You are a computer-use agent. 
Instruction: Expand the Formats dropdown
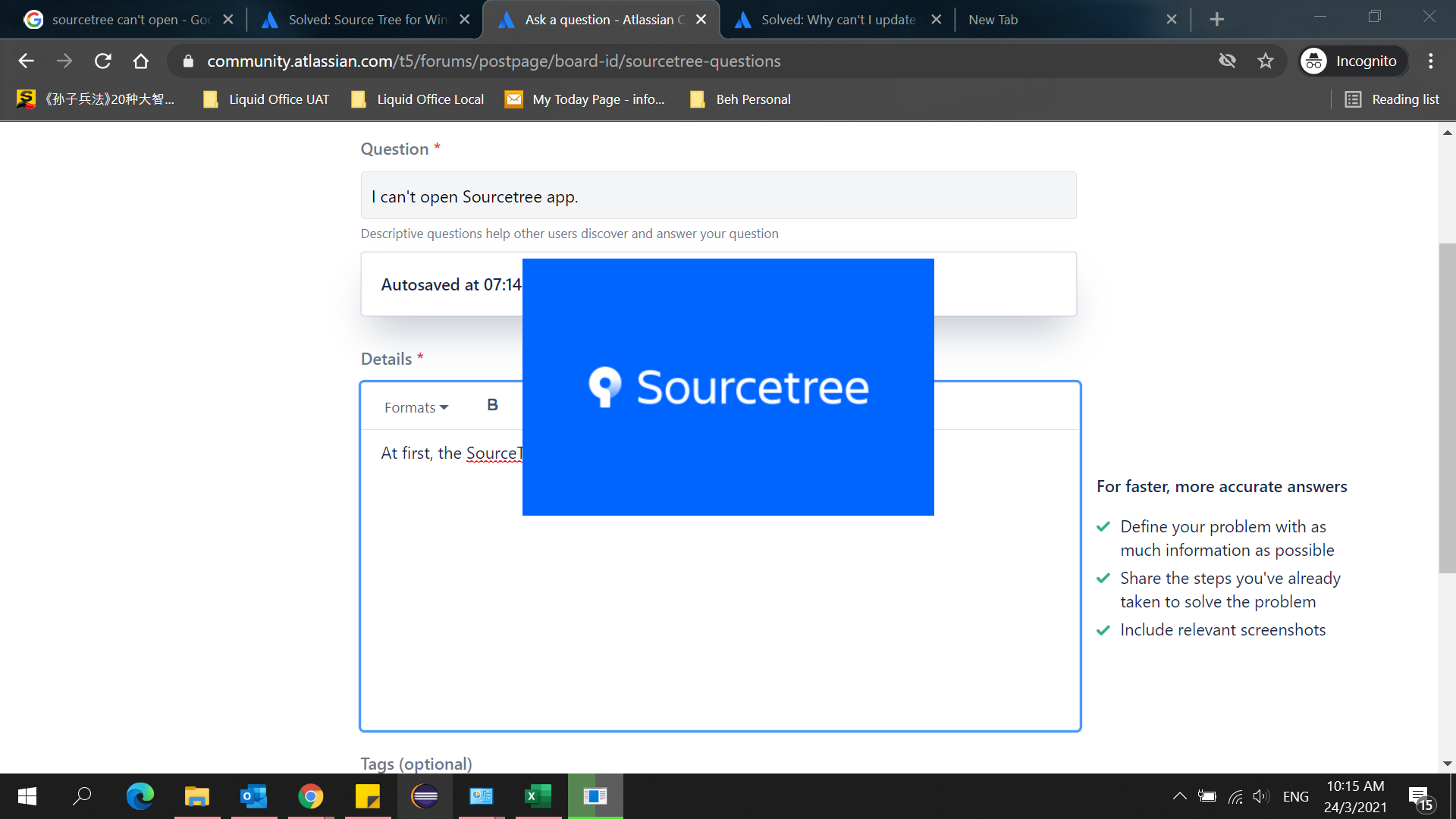[x=416, y=407]
